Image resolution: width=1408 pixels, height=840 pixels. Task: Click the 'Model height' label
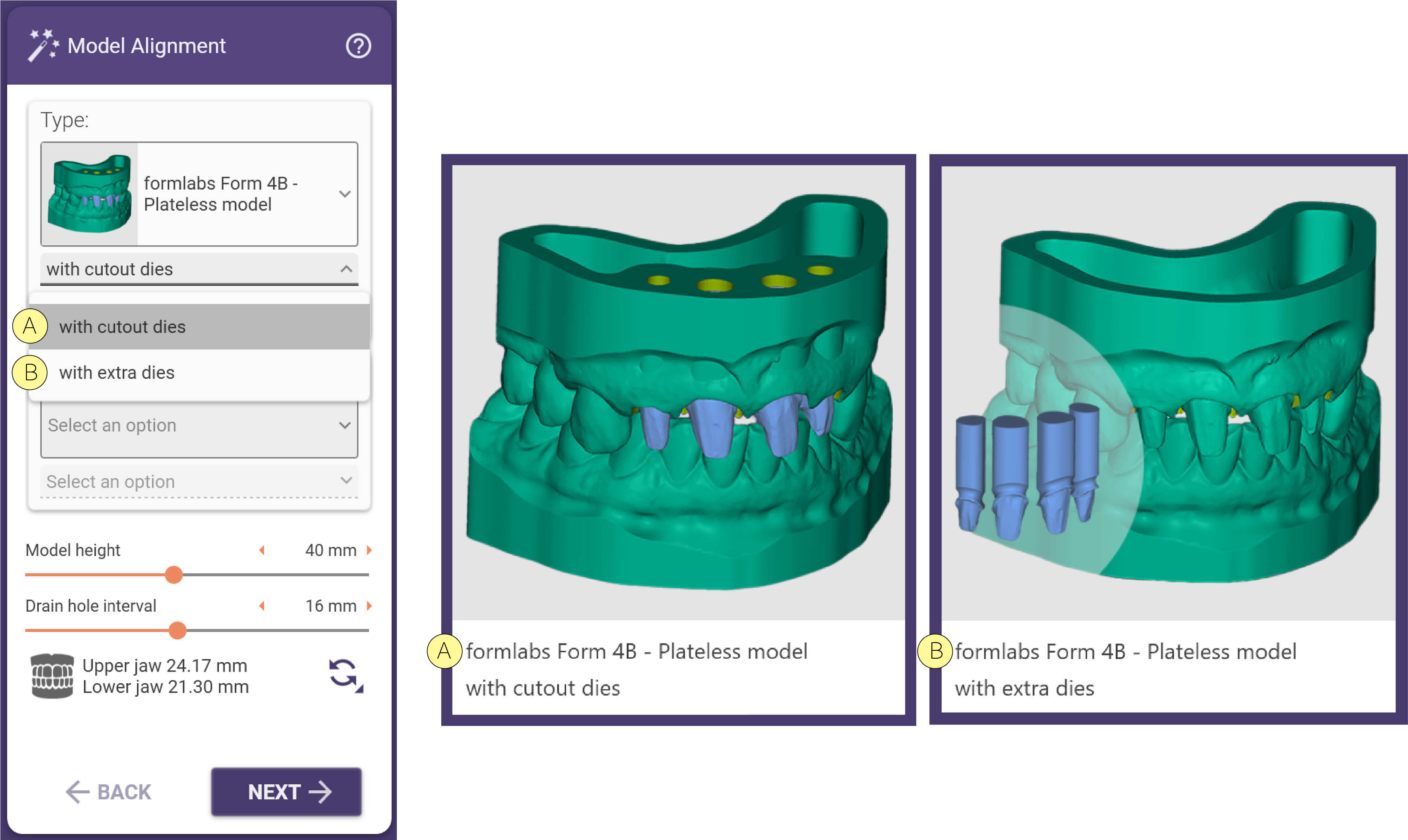click(73, 550)
